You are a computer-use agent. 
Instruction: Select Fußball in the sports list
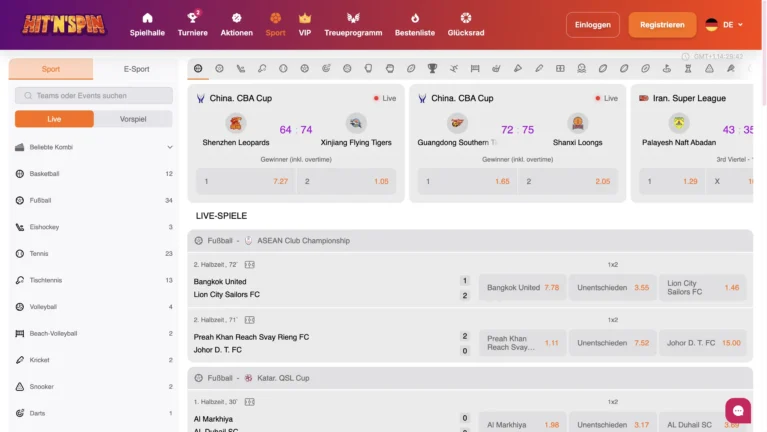94,201
